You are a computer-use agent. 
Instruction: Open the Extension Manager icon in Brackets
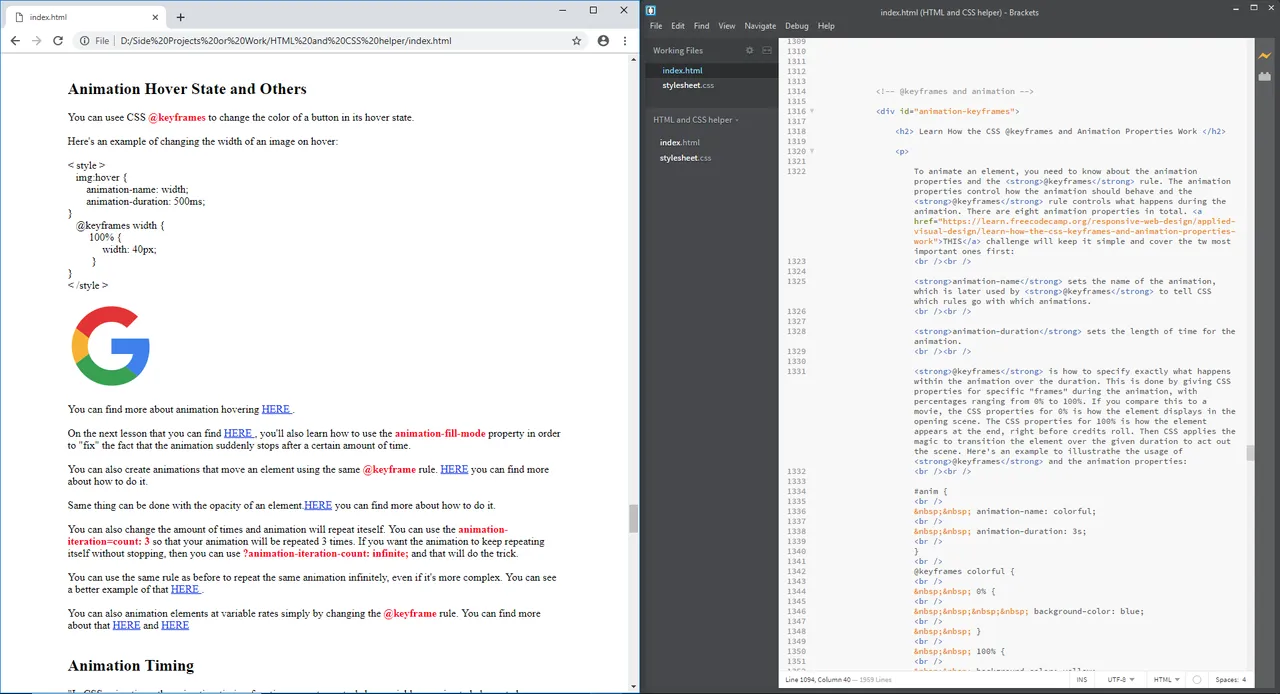coord(1265,76)
